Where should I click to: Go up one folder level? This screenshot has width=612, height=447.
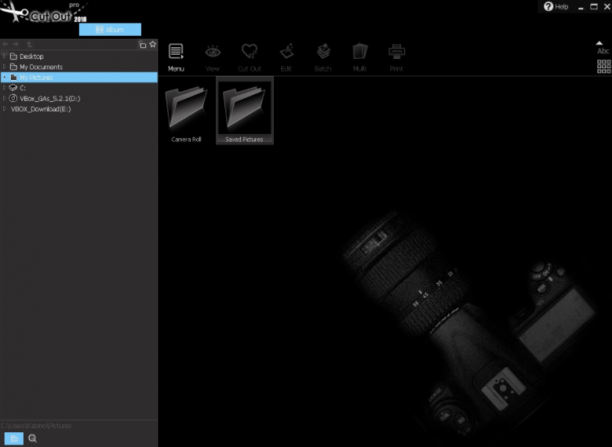30,45
